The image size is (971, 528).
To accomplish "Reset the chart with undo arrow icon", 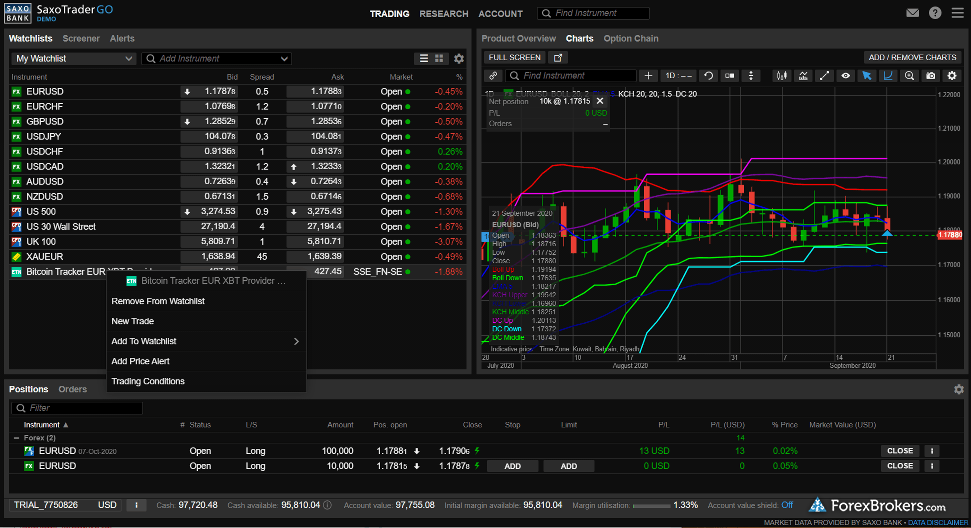I will coord(708,76).
